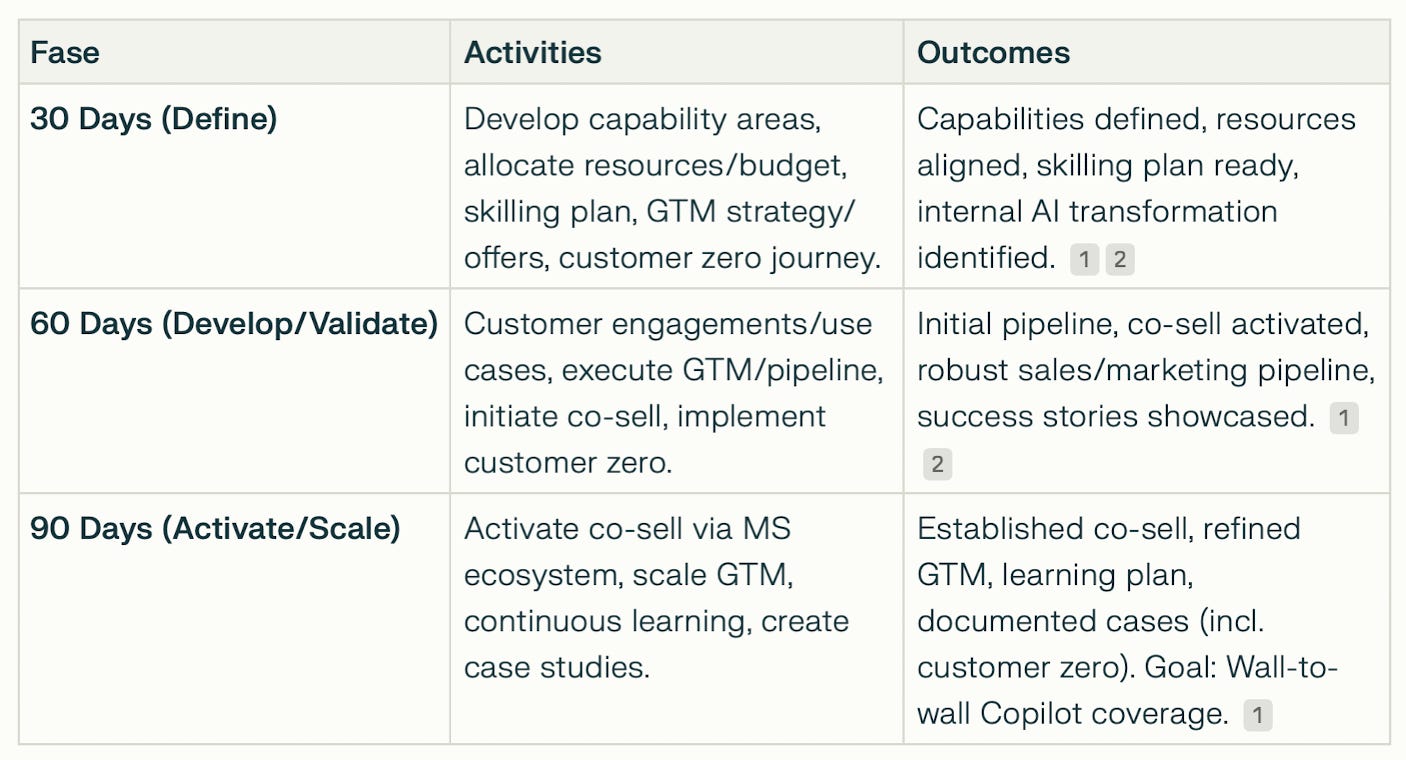Click citation badge 2 in 30 Days outcomes
This screenshot has height=760, width=1406.
[x=1119, y=261]
